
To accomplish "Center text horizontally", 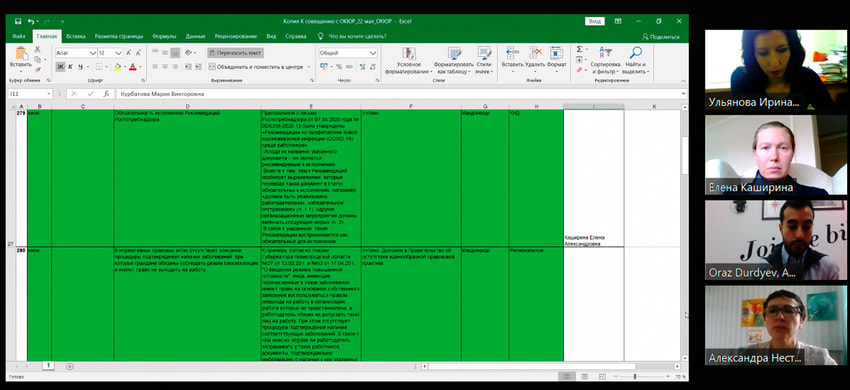I will click(165, 67).
